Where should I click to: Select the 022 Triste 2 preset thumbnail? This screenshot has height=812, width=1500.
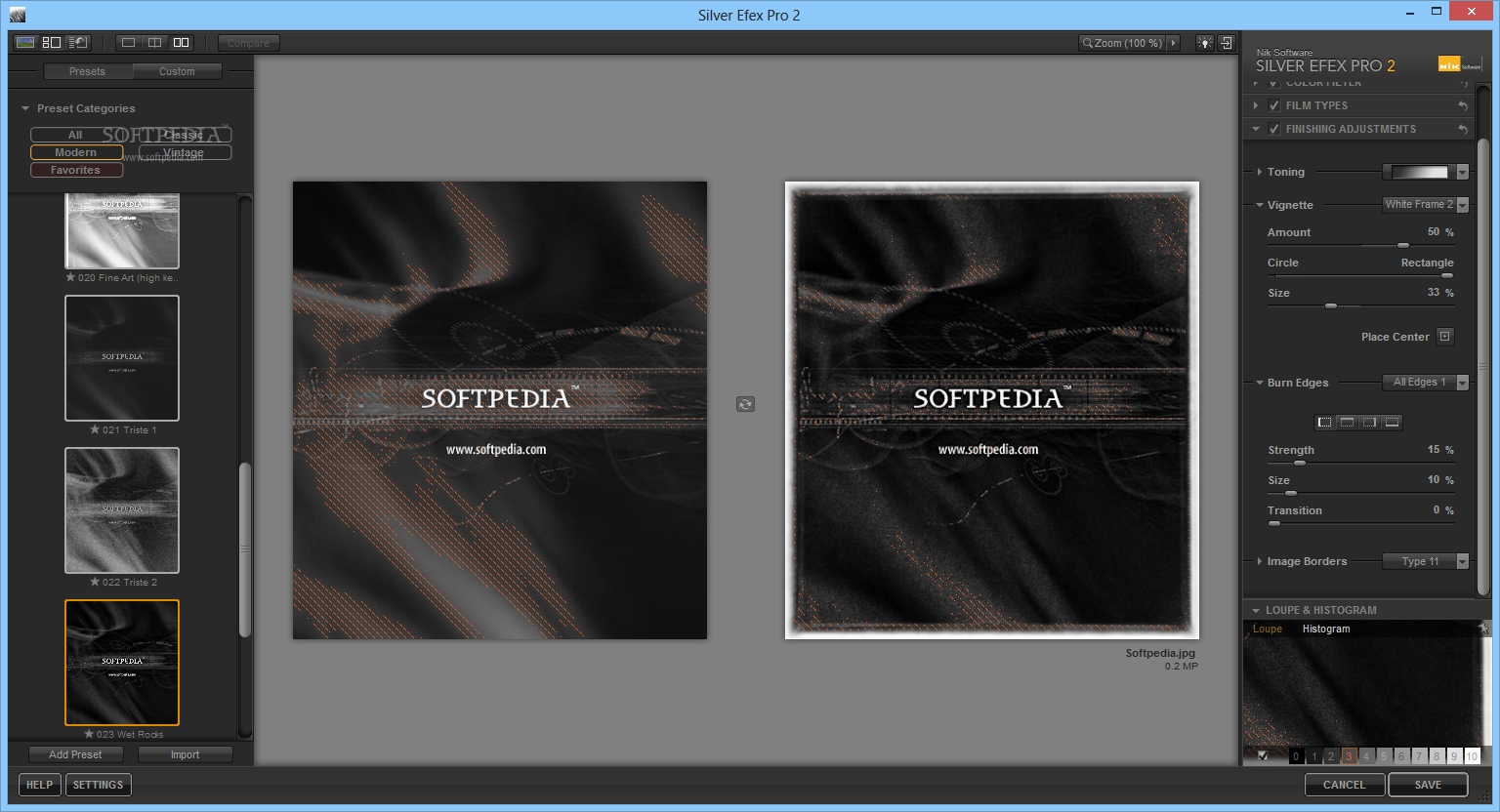click(122, 510)
